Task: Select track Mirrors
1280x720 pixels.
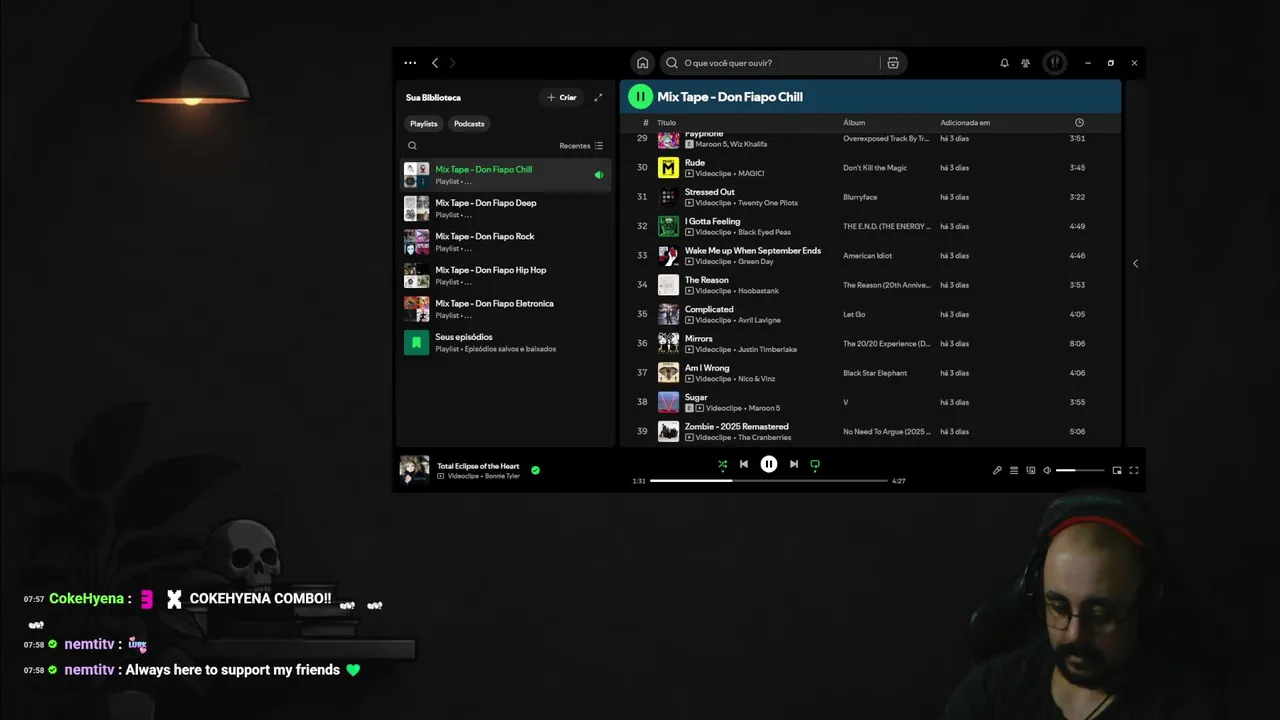Action: [x=870, y=344]
